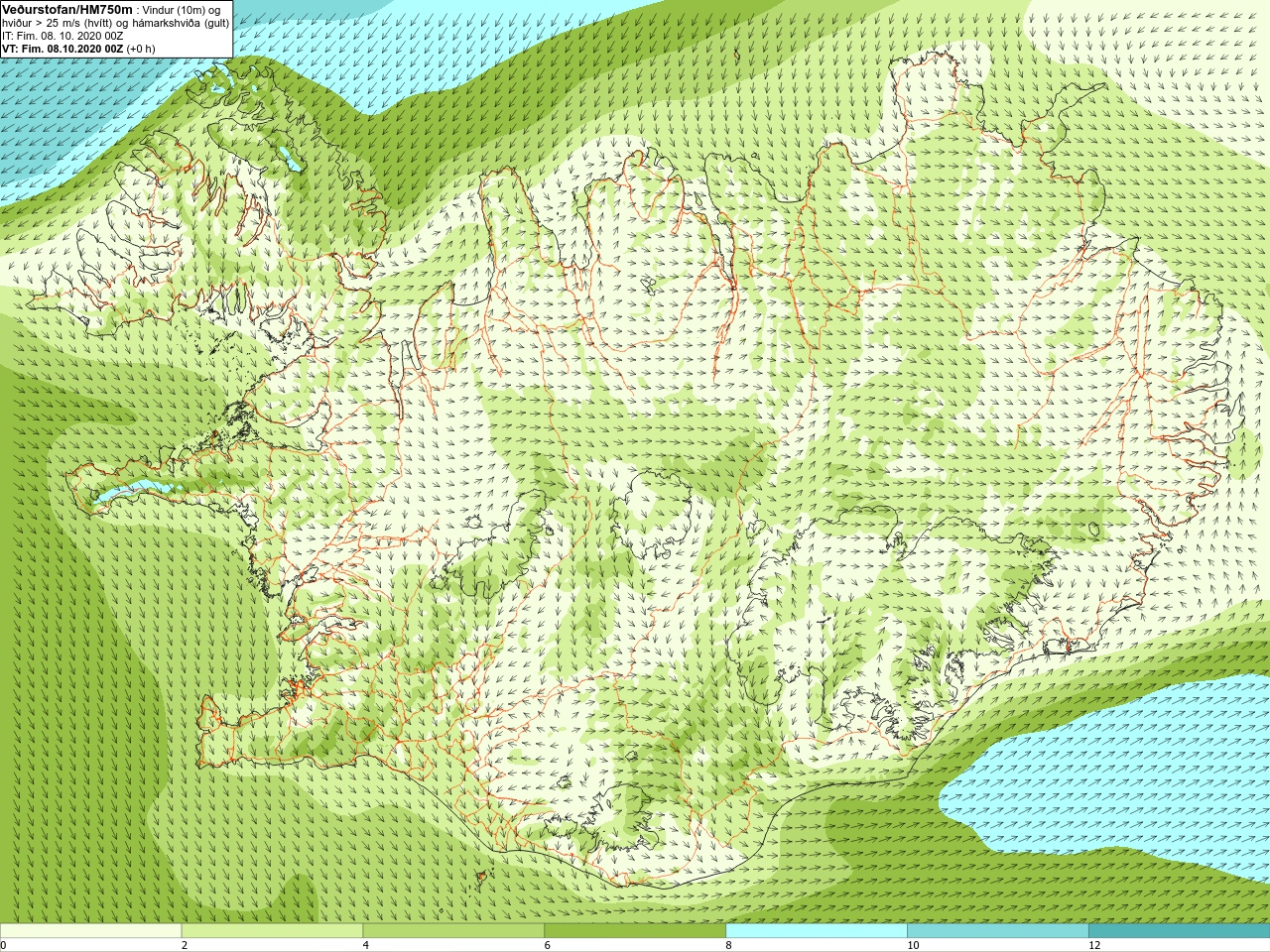Click the scale label "6"

click(x=548, y=945)
